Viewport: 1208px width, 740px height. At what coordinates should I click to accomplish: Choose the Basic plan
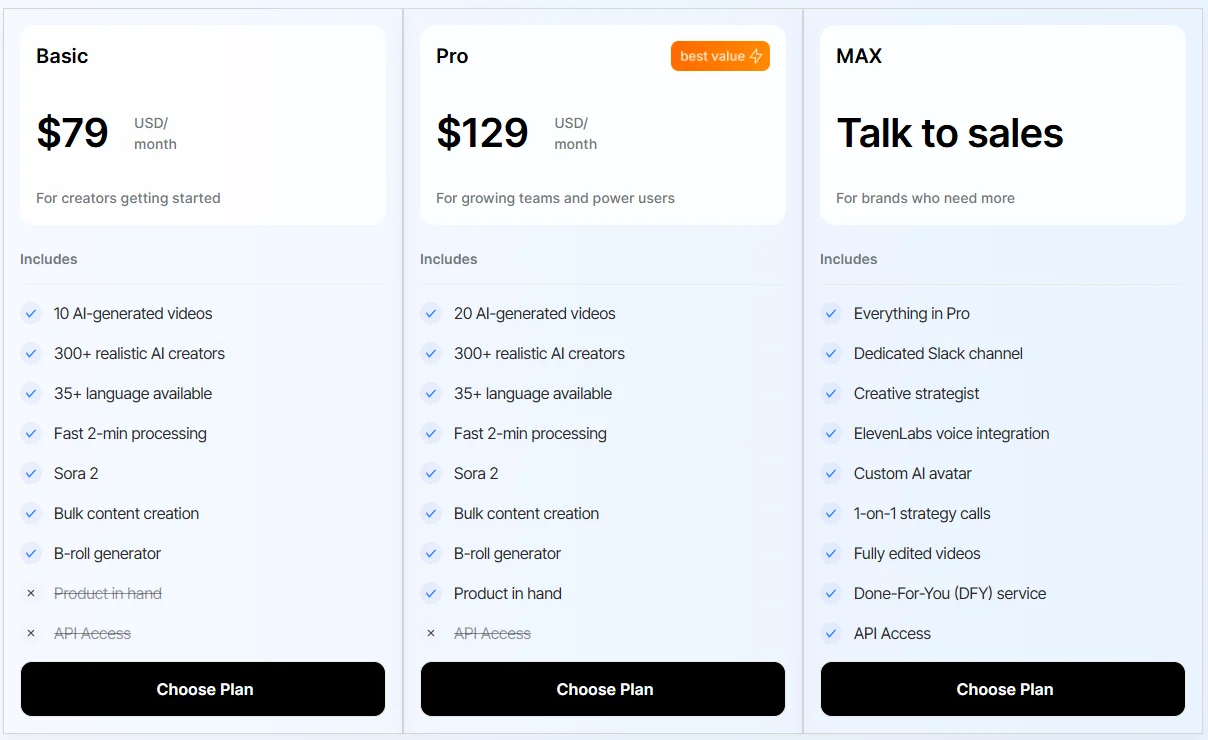pos(203,689)
